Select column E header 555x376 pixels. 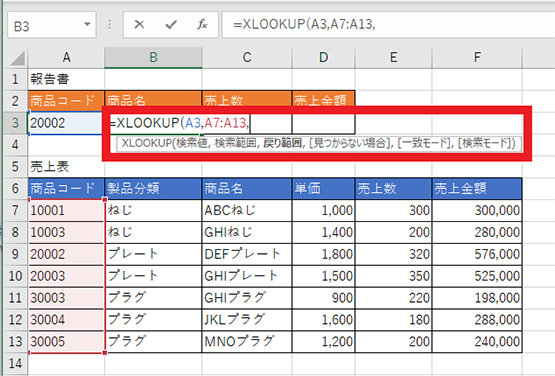tap(393, 57)
